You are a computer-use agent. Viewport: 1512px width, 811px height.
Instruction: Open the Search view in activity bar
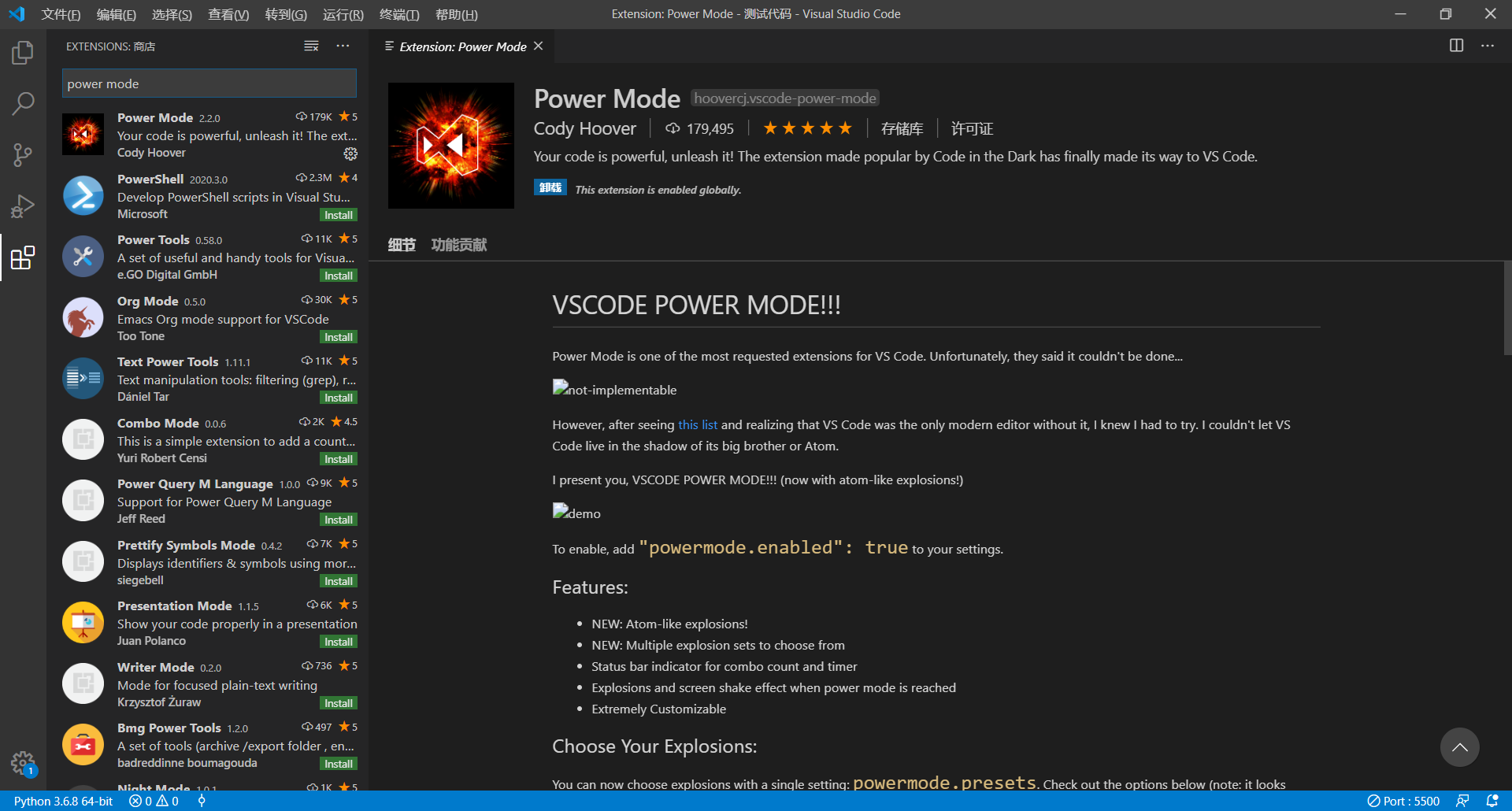coord(23,103)
